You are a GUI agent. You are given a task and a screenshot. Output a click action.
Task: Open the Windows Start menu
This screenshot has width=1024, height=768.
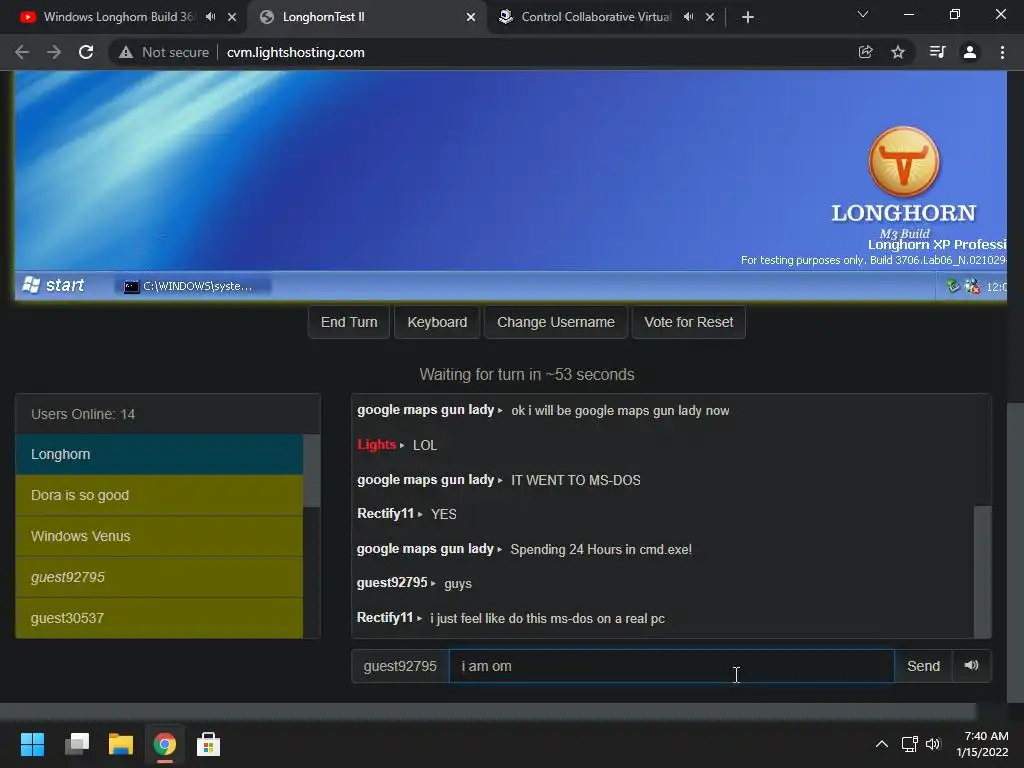[32, 744]
